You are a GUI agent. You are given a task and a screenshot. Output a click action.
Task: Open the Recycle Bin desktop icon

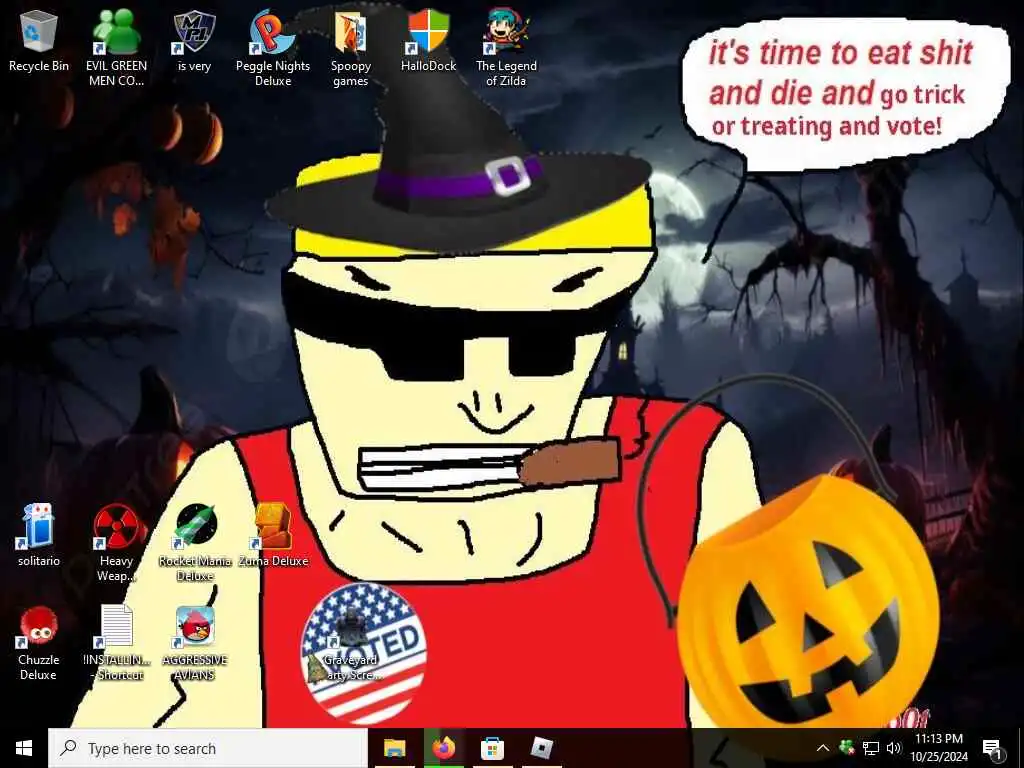[39, 40]
